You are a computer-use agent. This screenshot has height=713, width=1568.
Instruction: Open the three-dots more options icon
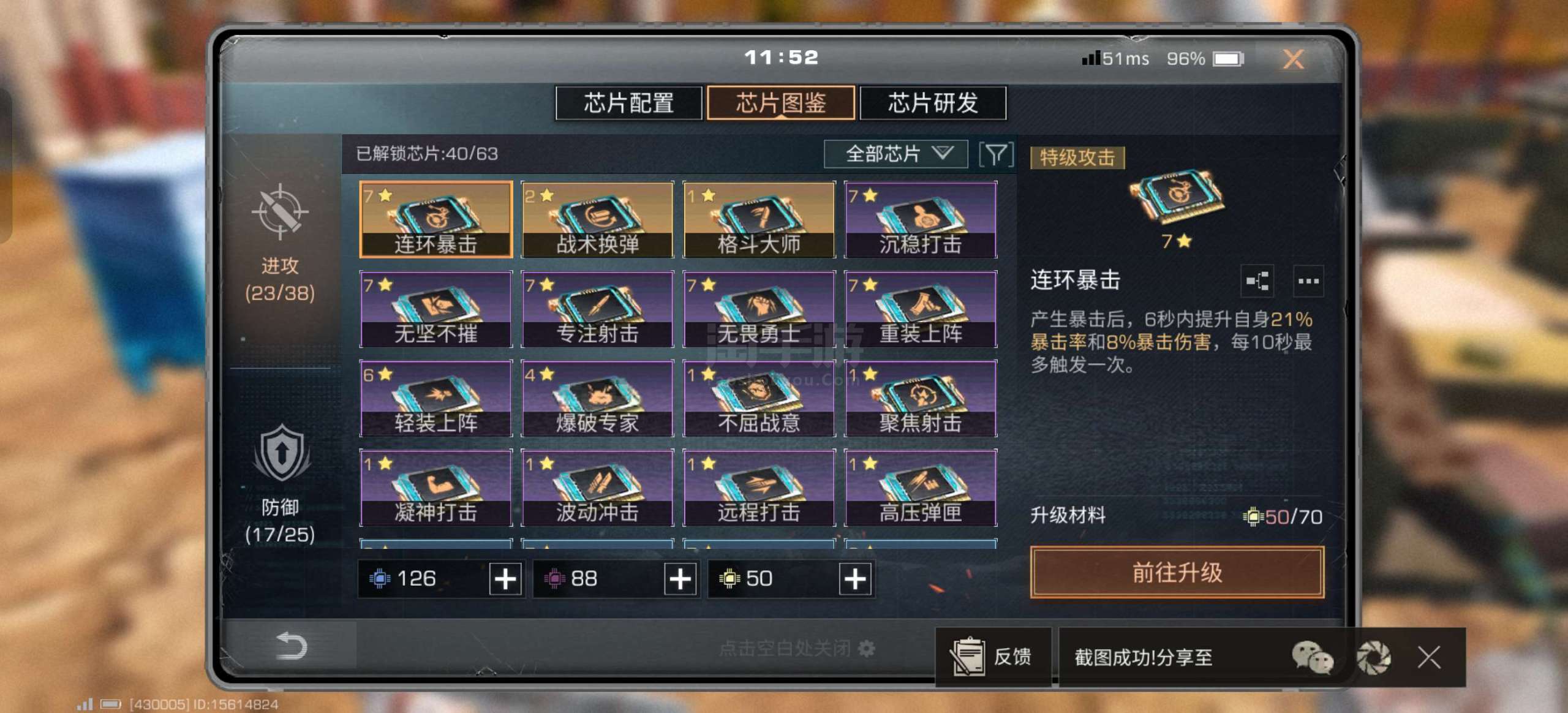pyautogui.click(x=1308, y=281)
